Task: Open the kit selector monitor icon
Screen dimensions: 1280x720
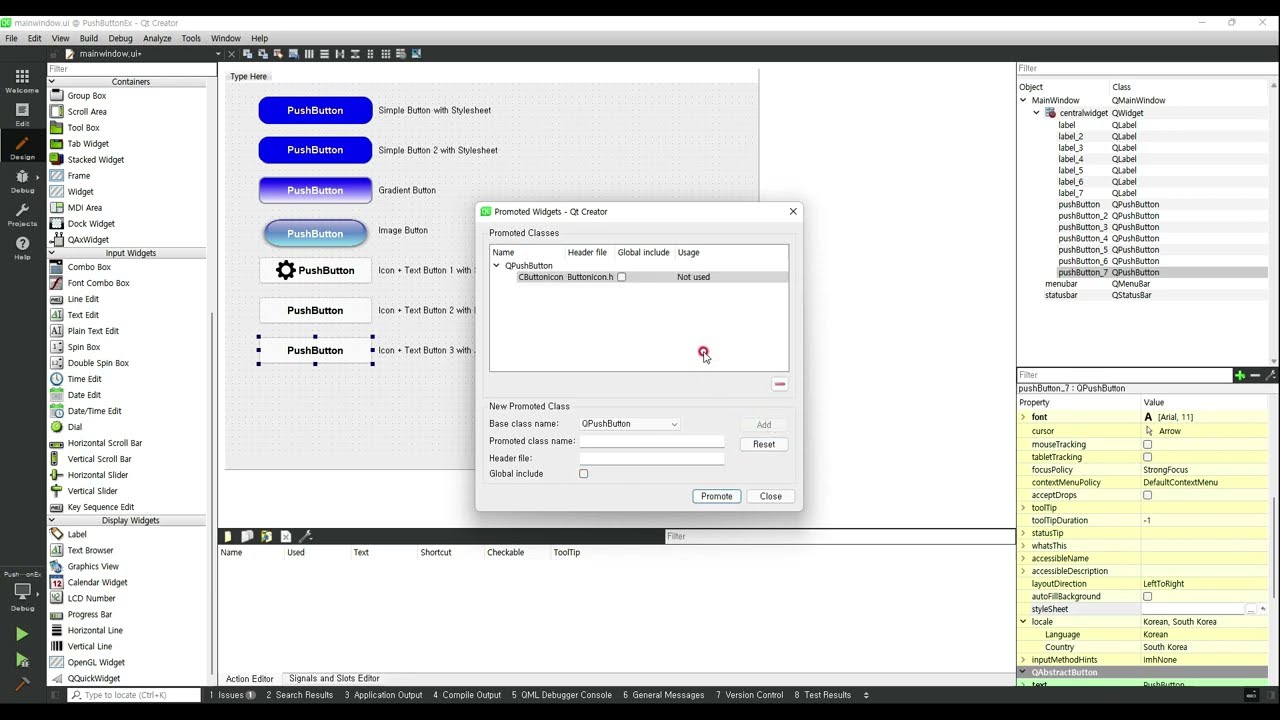Action: pos(22,591)
